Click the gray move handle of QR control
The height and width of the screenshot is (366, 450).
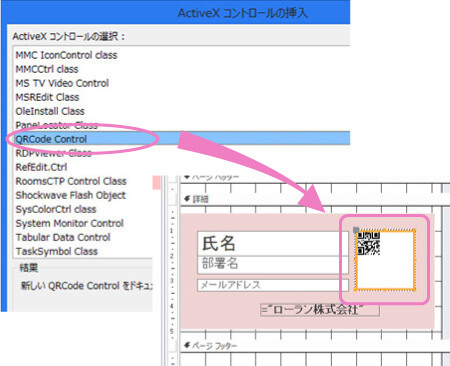coord(356,230)
